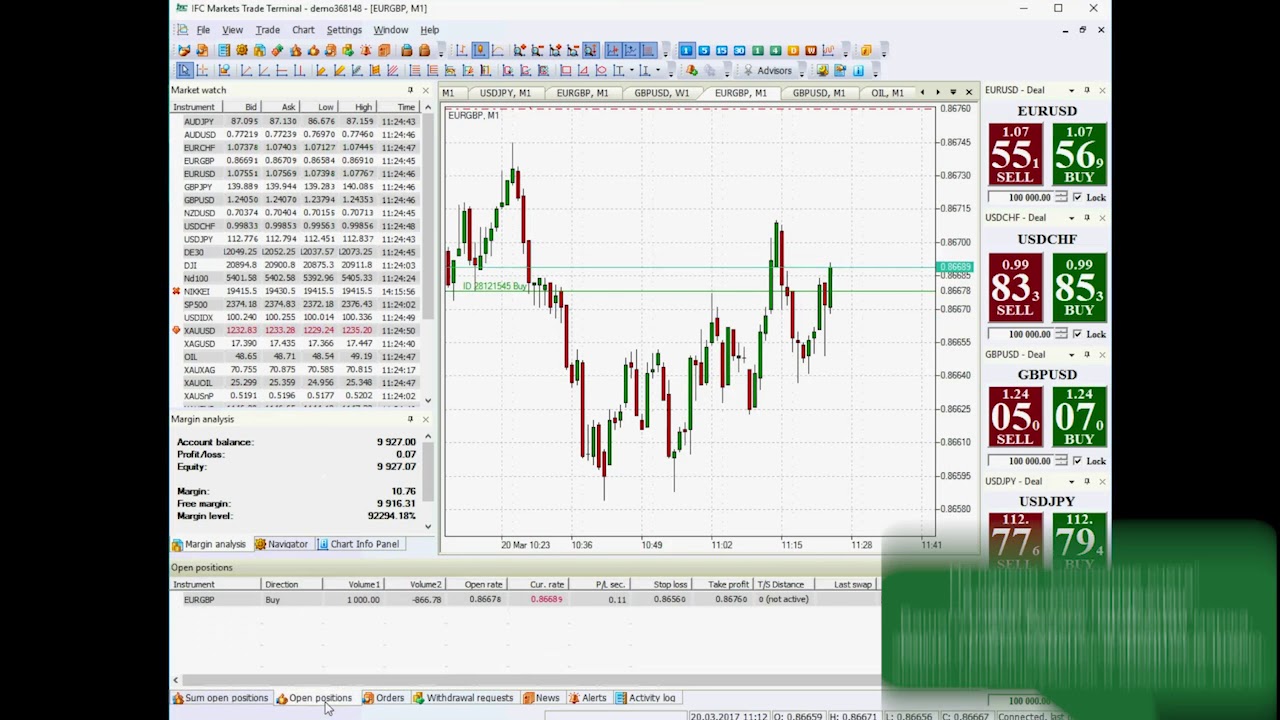Switch to USDJPY, M1 chart tab
The width and height of the screenshot is (1280, 720).
tap(505, 93)
